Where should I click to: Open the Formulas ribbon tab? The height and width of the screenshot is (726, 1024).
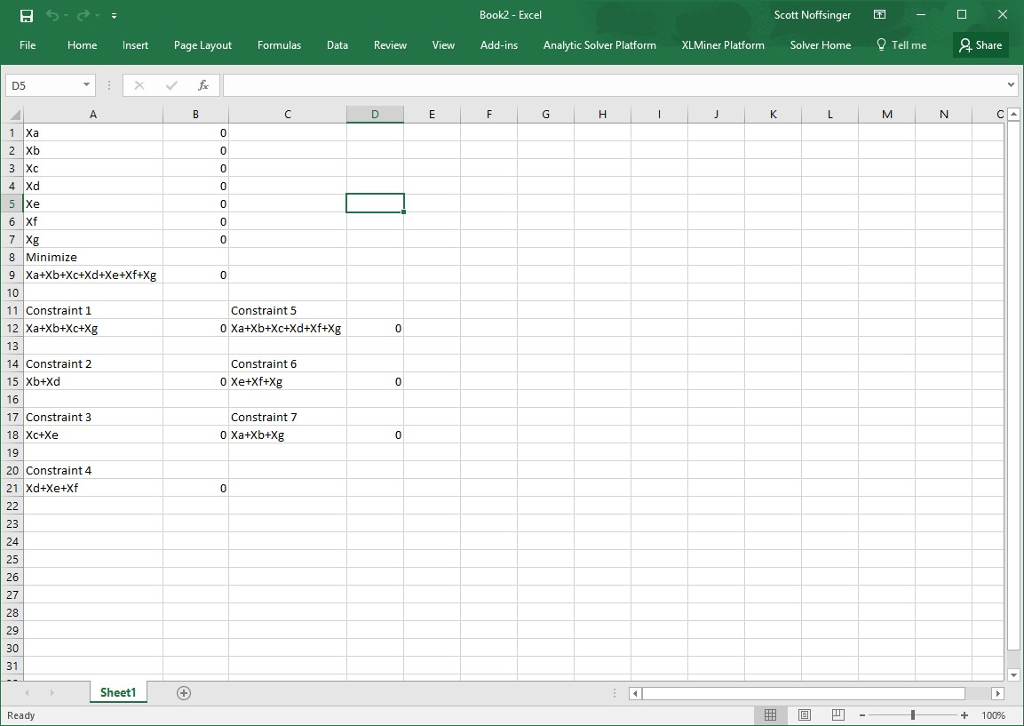279,45
